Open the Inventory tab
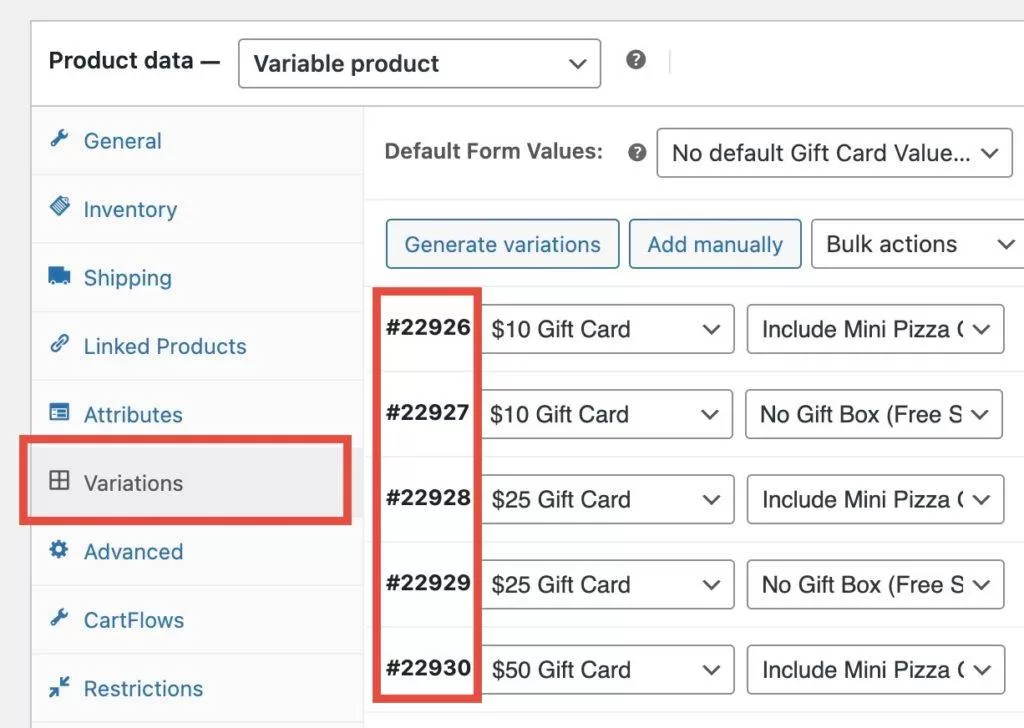The width and height of the screenshot is (1024, 728). pos(130,209)
